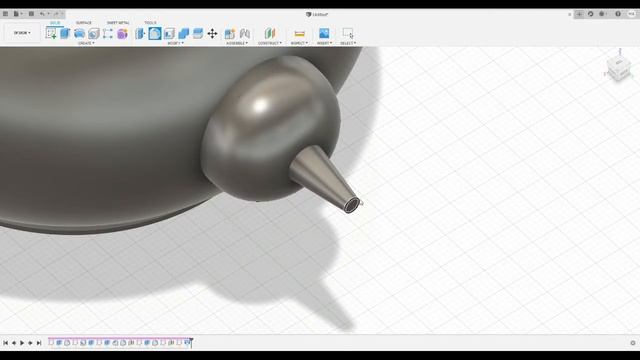Open the user profile avatar
Image resolution: width=640 pixels, height=360 pixels.
point(631,14)
